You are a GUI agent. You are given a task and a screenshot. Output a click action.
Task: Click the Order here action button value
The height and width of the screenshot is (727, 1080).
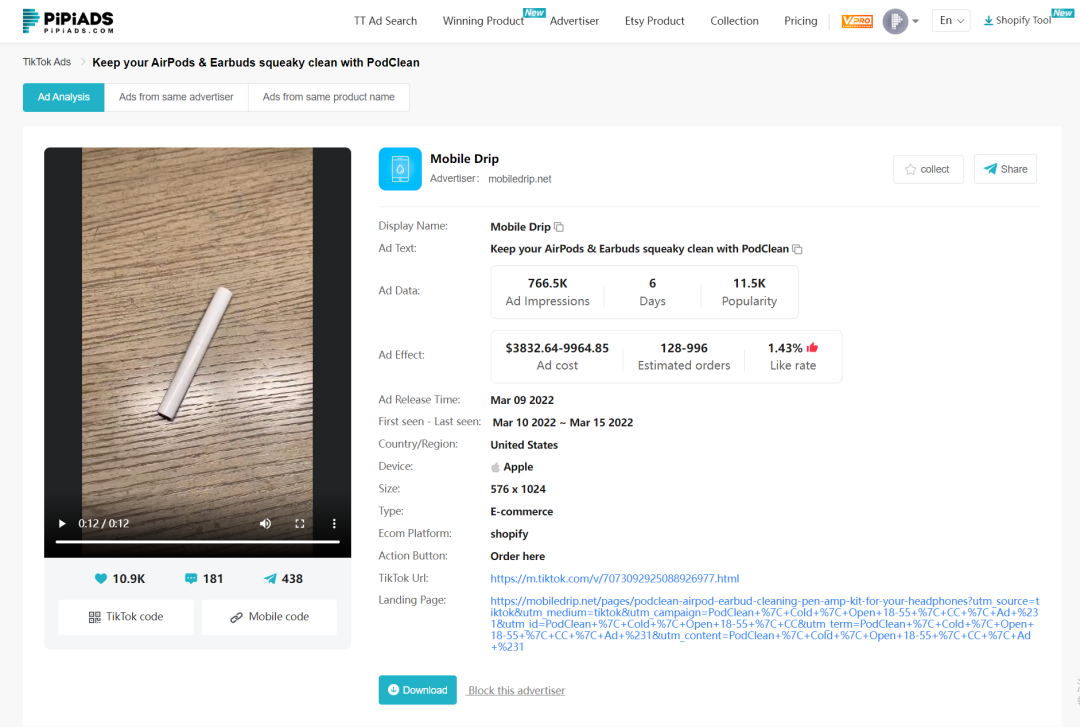tap(517, 556)
